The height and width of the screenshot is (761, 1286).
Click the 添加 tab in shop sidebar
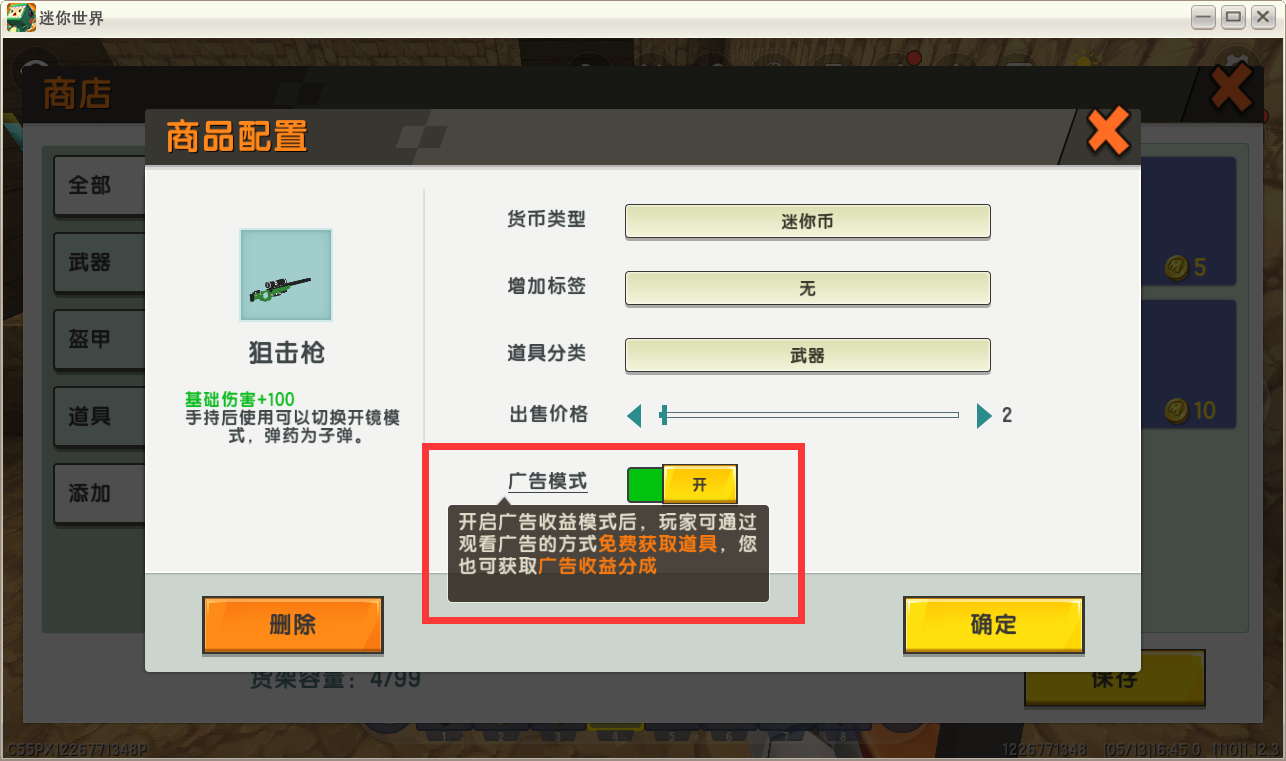(99, 494)
